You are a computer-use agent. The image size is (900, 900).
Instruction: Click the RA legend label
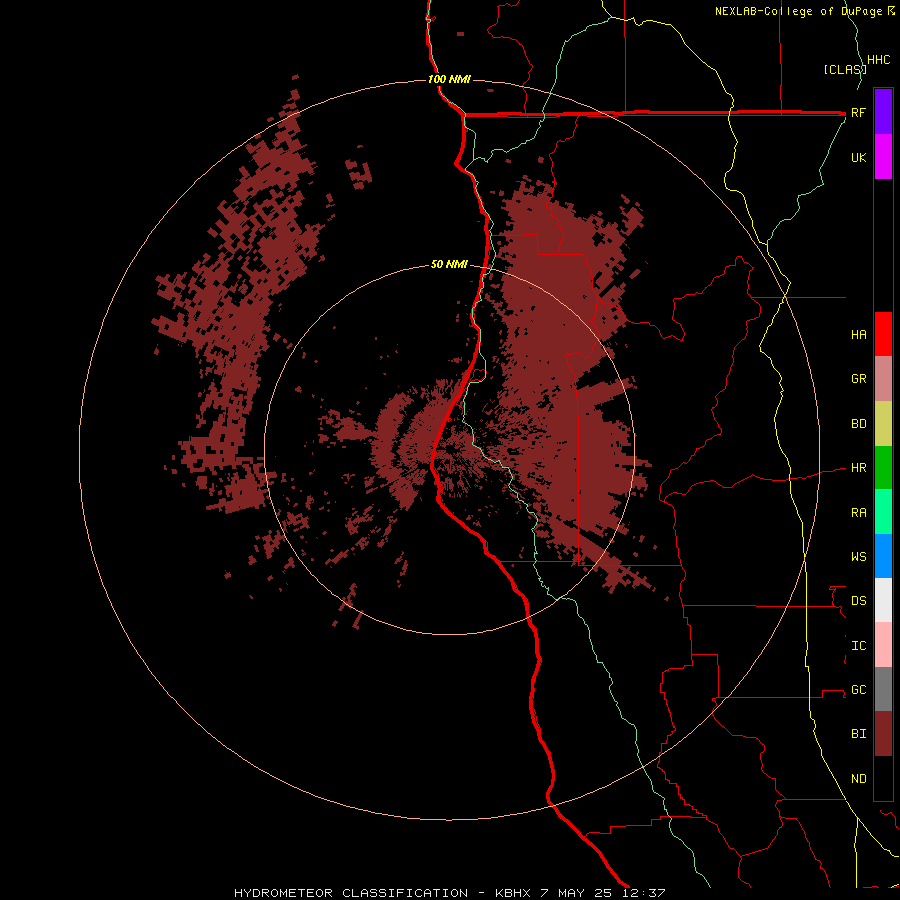click(x=858, y=513)
